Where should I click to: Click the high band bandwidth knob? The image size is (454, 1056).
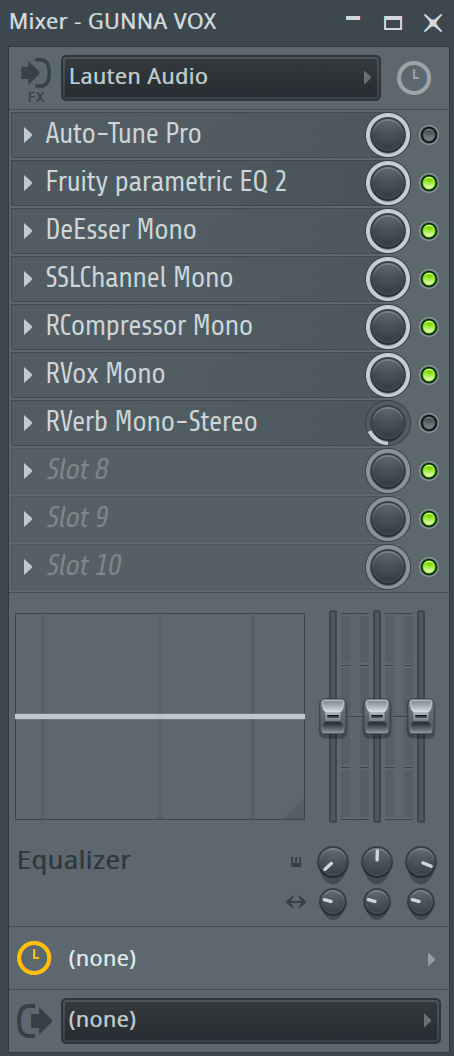tap(421, 902)
